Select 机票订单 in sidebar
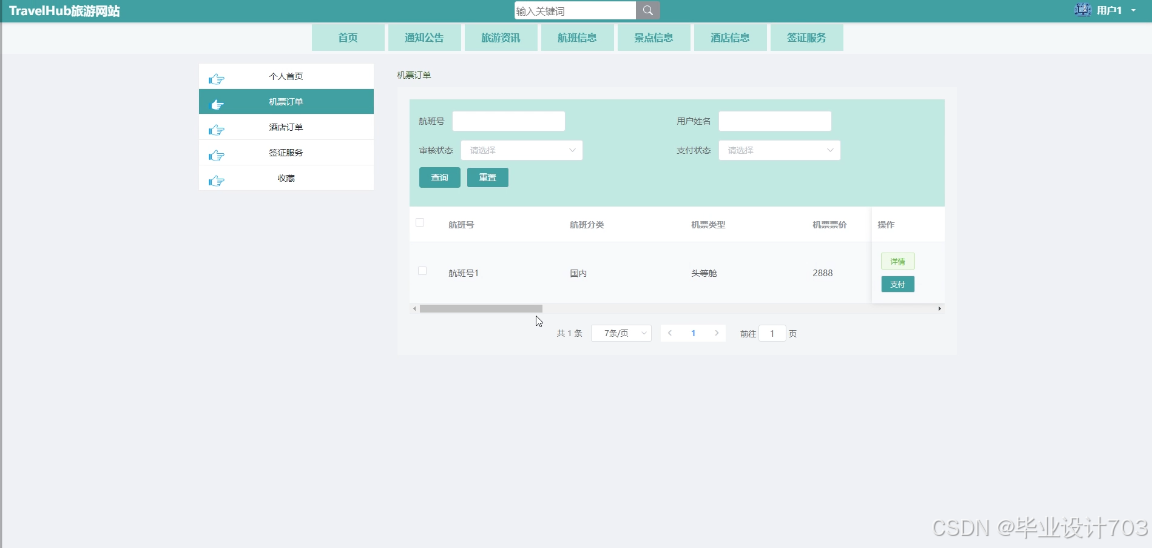 [287, 101]
